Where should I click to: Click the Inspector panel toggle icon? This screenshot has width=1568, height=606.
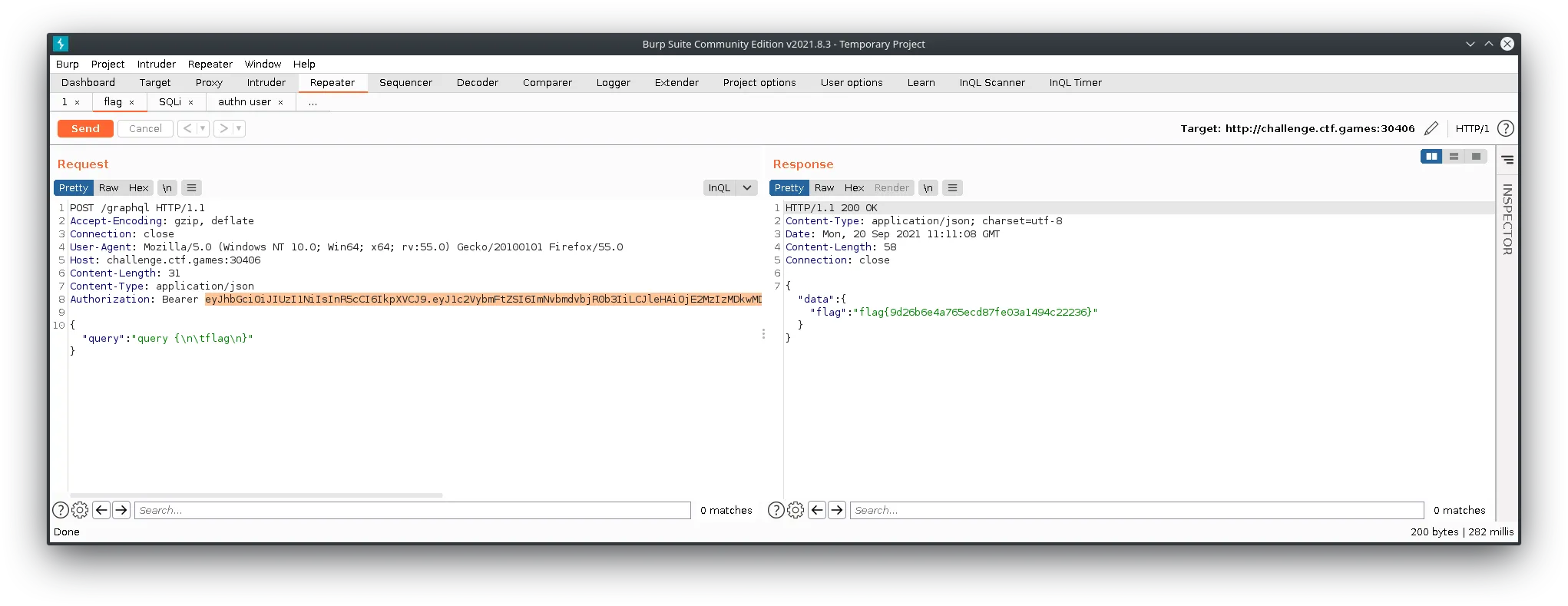pos(1507,160)
